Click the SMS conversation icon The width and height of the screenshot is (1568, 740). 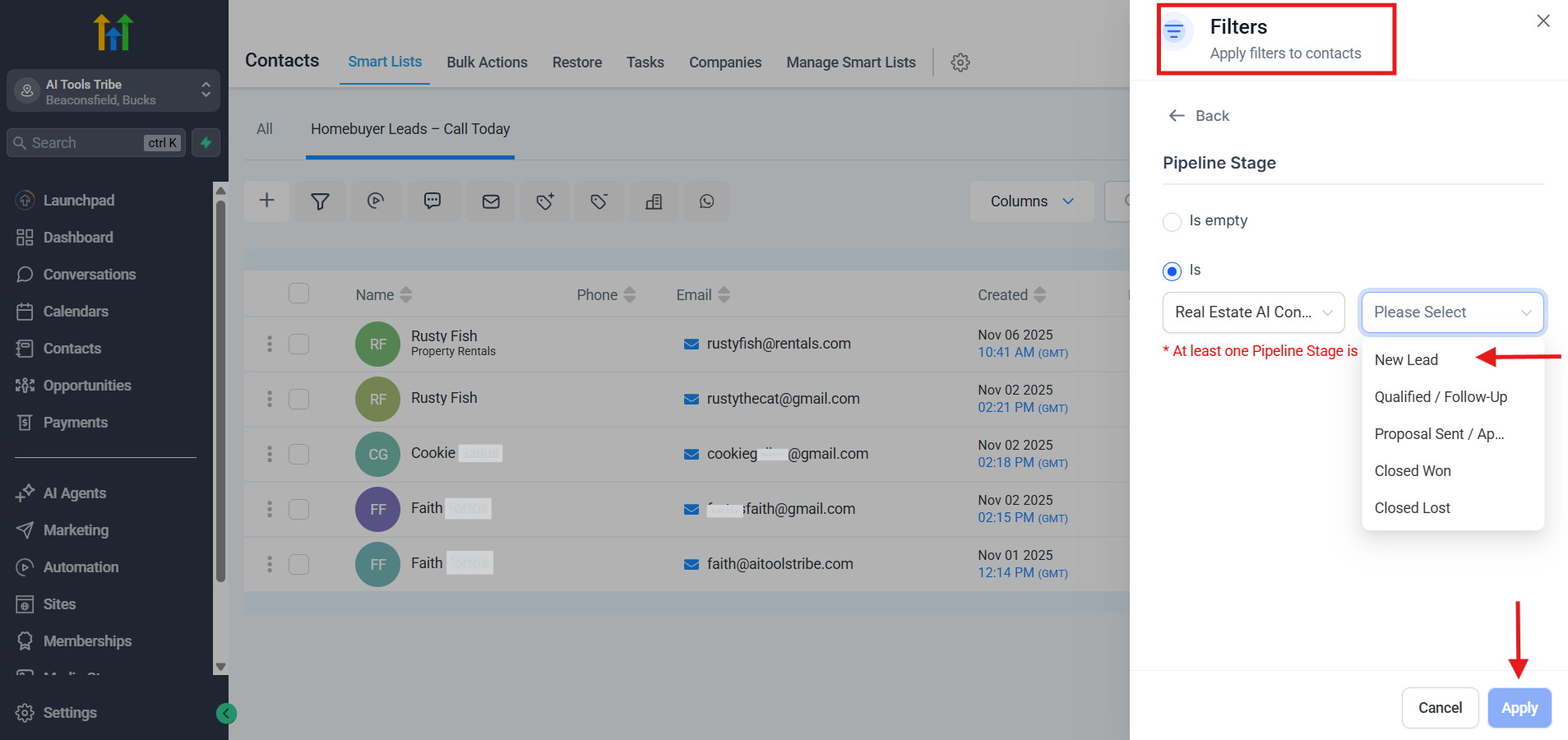click(x=433, y=201)
